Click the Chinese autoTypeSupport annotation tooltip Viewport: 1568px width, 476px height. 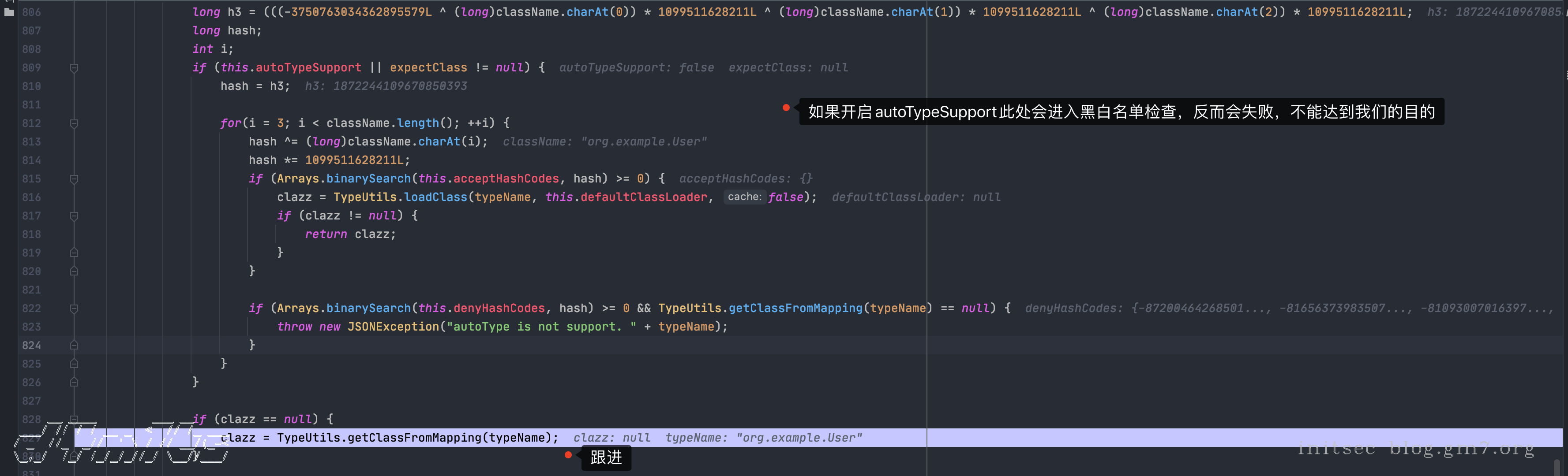1121,112
